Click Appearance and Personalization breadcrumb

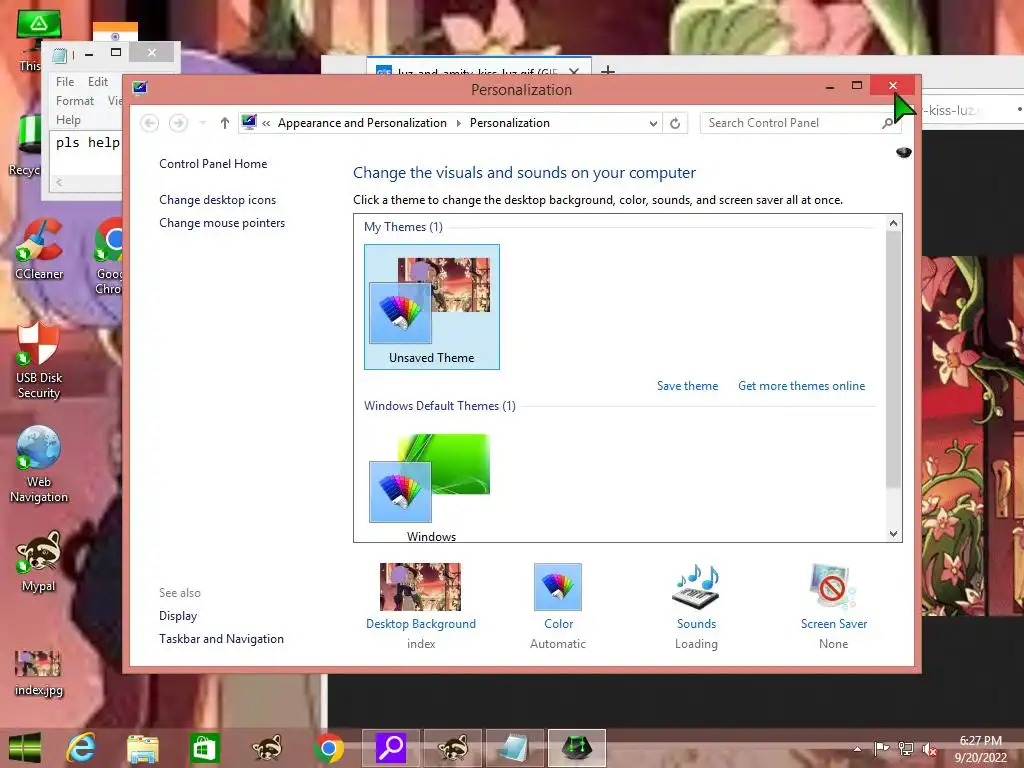click(x=362, y=123)
